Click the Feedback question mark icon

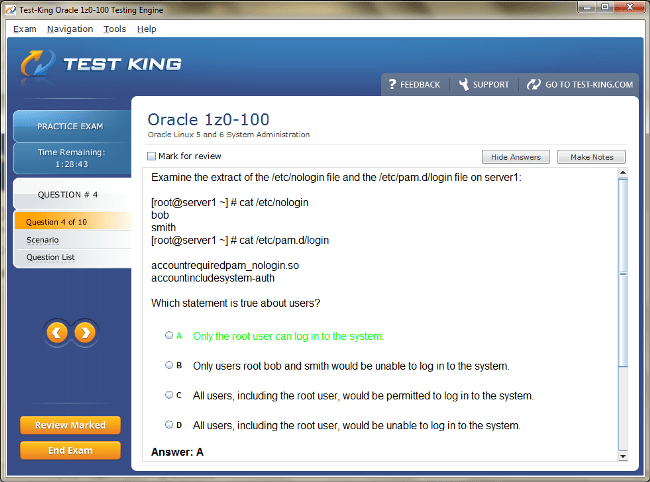coord(392,84)
